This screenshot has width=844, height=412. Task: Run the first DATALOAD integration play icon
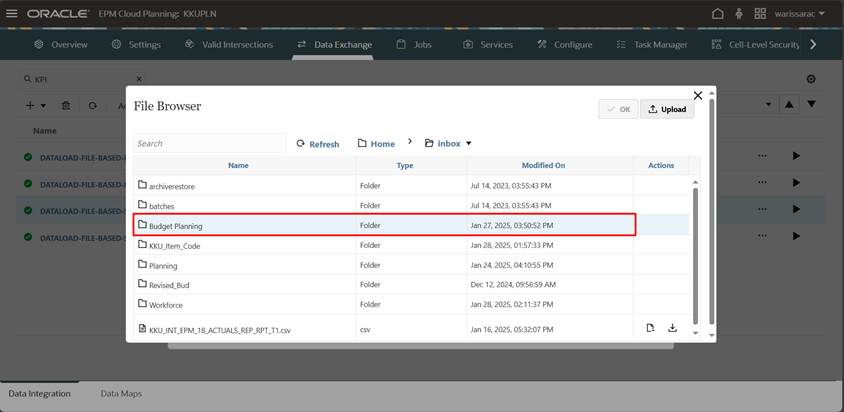pos(796,156)
